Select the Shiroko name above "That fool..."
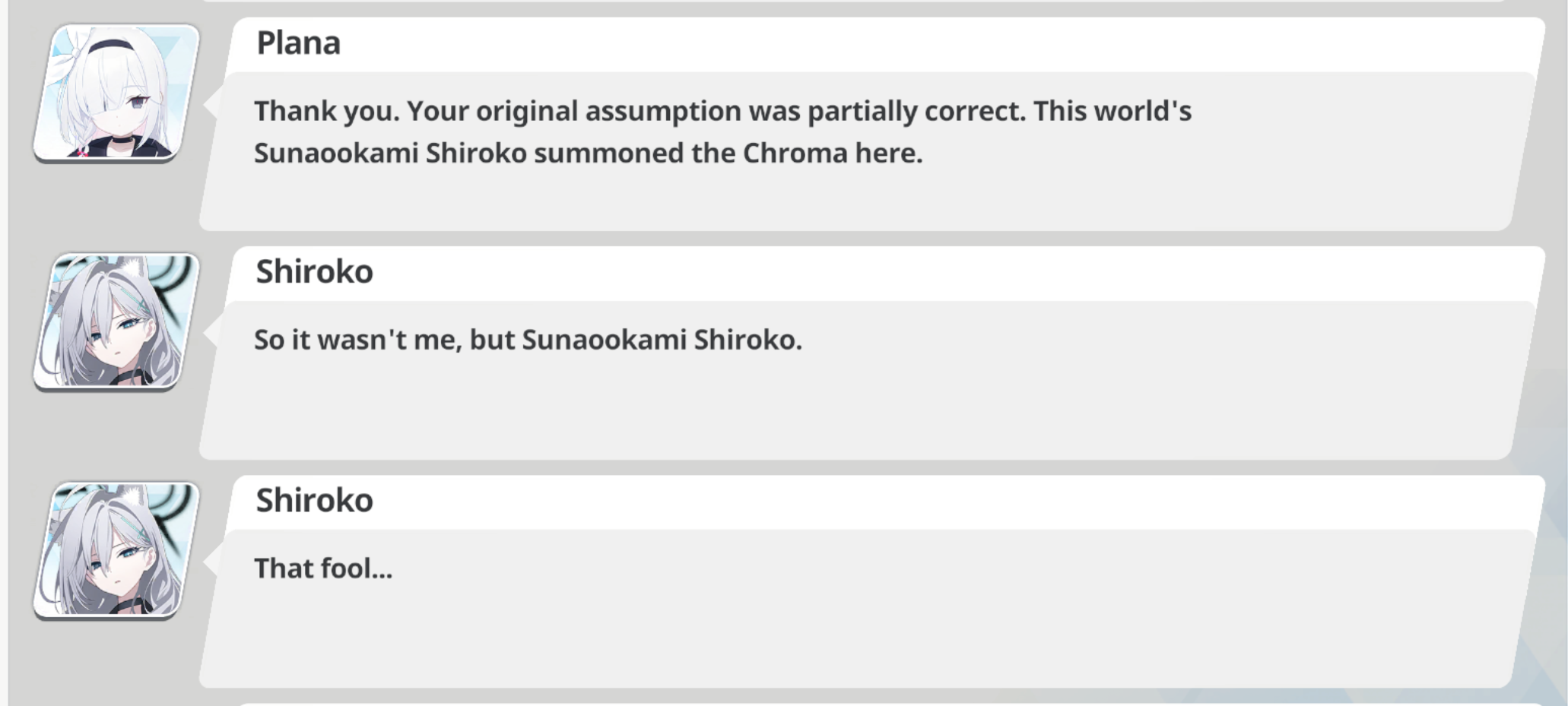Screen dimensions: 1568x706 pos(314,501)
